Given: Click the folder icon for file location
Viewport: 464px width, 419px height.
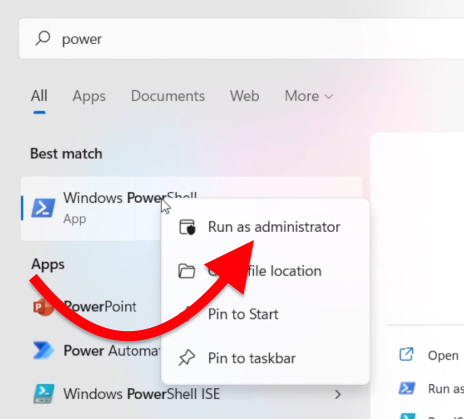Looking at the screenshot, I should pos(187,271).
